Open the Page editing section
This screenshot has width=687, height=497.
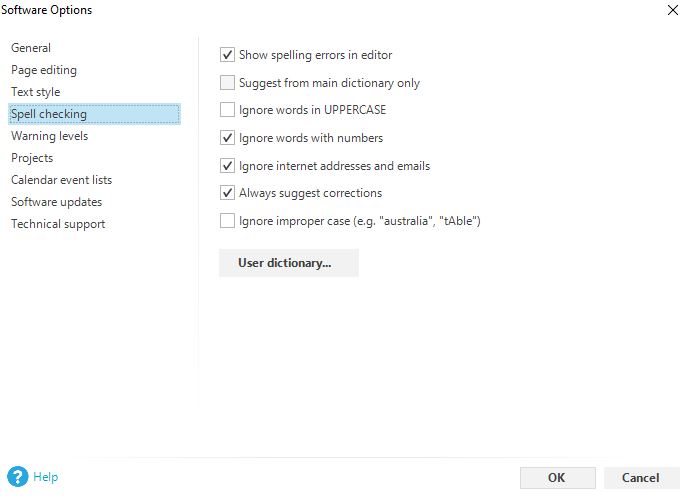[x=44, y=70]
